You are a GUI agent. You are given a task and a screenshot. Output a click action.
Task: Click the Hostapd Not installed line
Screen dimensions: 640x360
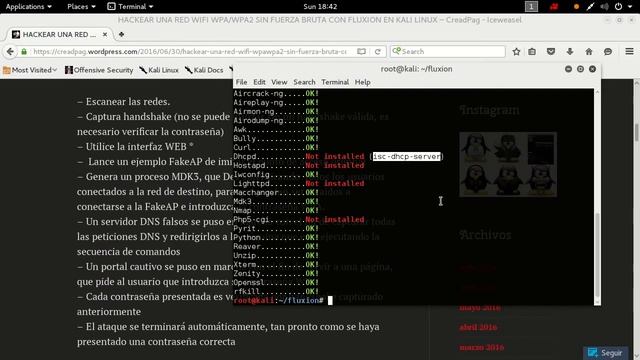(x=299, y=165)
